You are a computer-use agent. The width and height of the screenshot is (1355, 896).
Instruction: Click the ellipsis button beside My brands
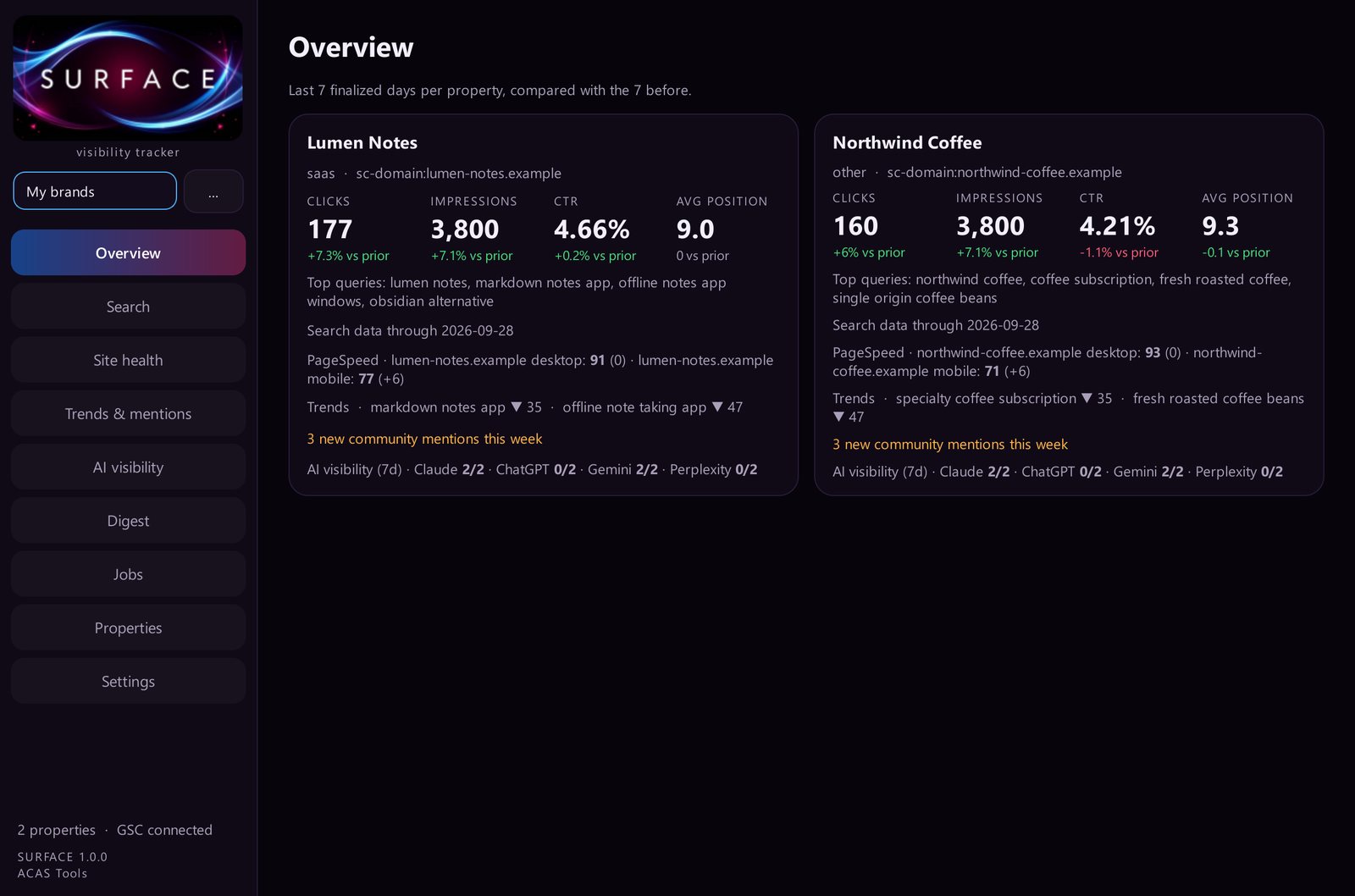213,191
